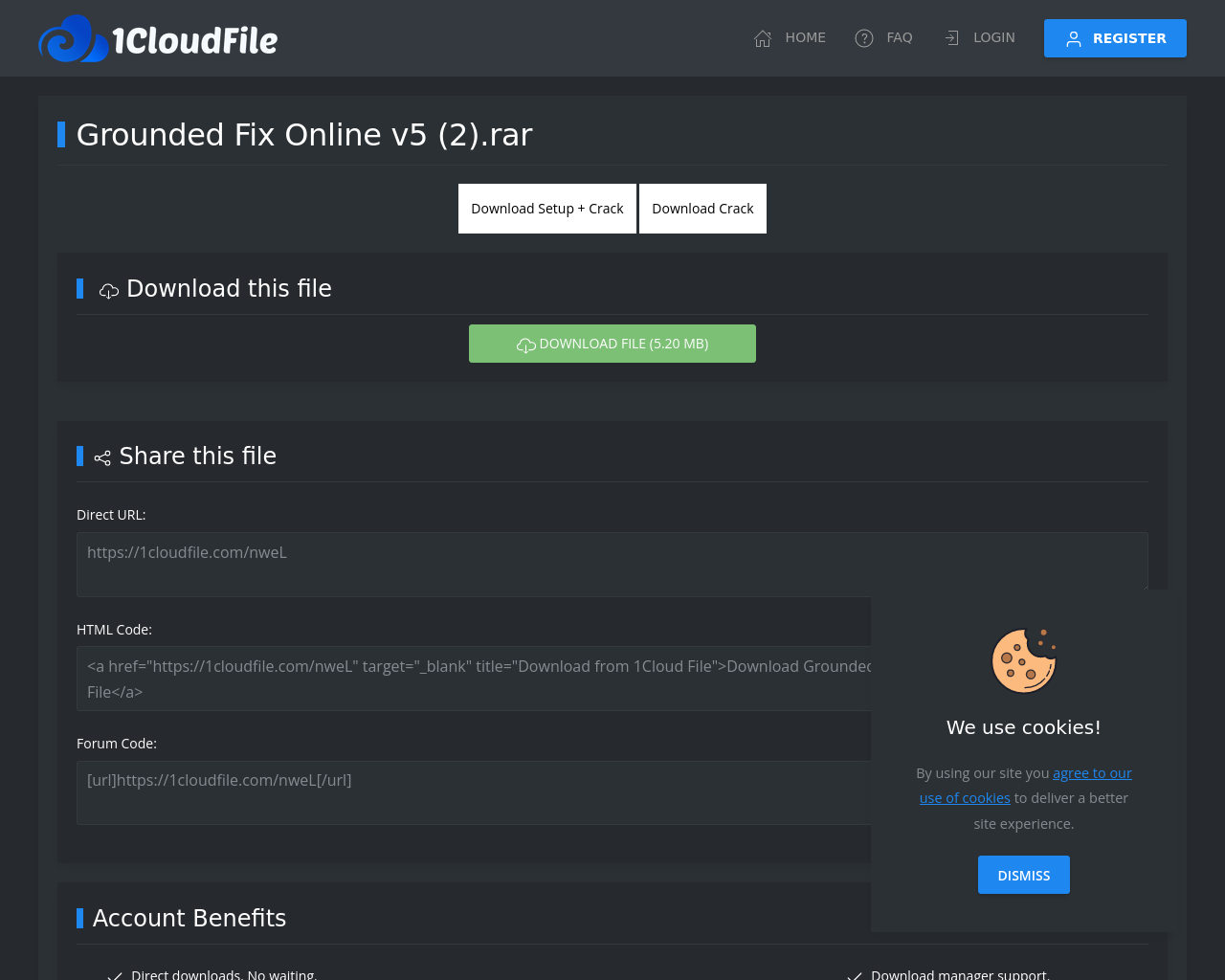1225x980 pixels.
Task: Open the FAQ page from navigation
Action: pos(899,37)
